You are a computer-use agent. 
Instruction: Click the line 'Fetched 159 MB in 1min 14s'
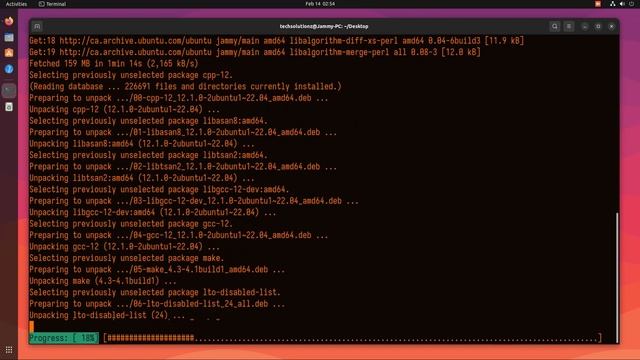click(113, 64)
